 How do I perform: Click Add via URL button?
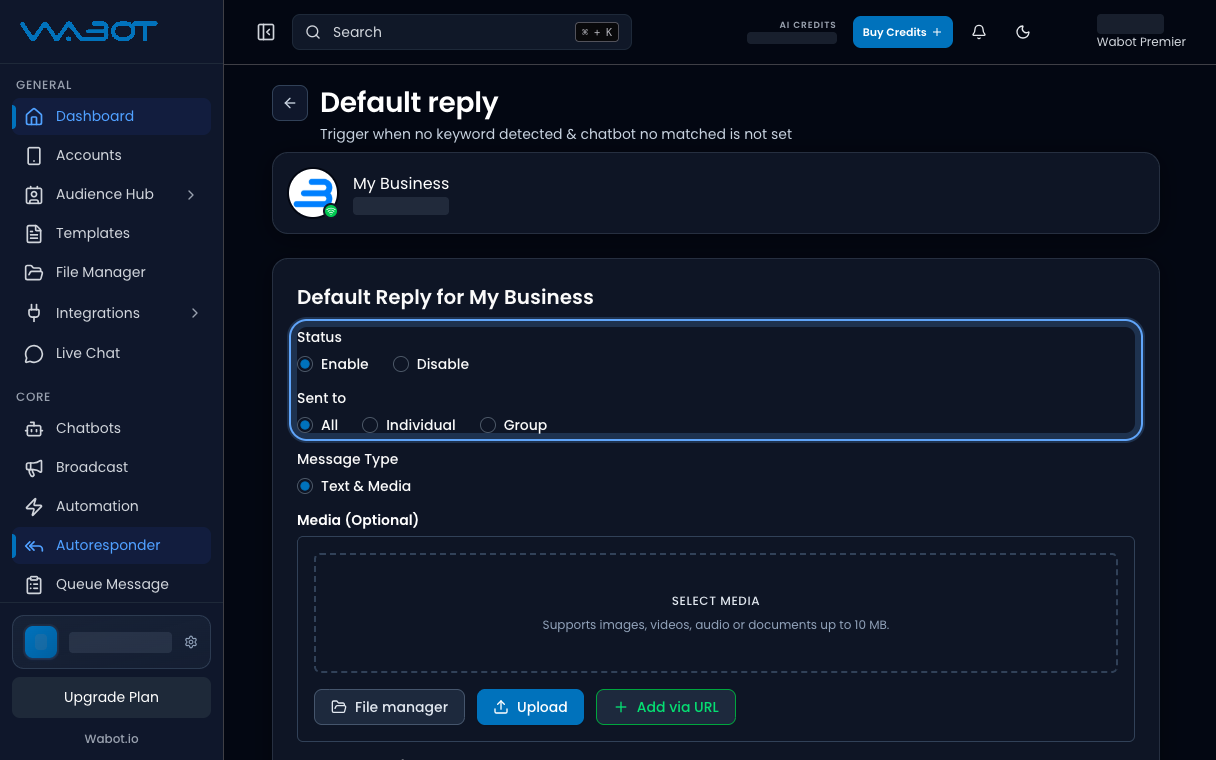click(666, 707)
